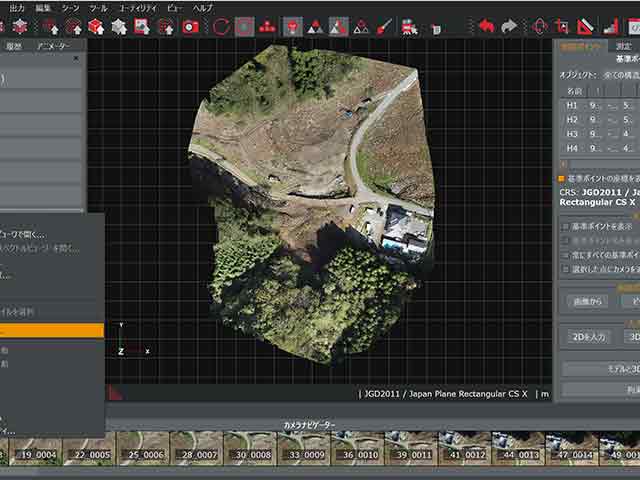Toggle the 選択した点にカメラを checkbox
This screenshot has width=640, height=480.
pyautogui.click(x=565, y=269)
